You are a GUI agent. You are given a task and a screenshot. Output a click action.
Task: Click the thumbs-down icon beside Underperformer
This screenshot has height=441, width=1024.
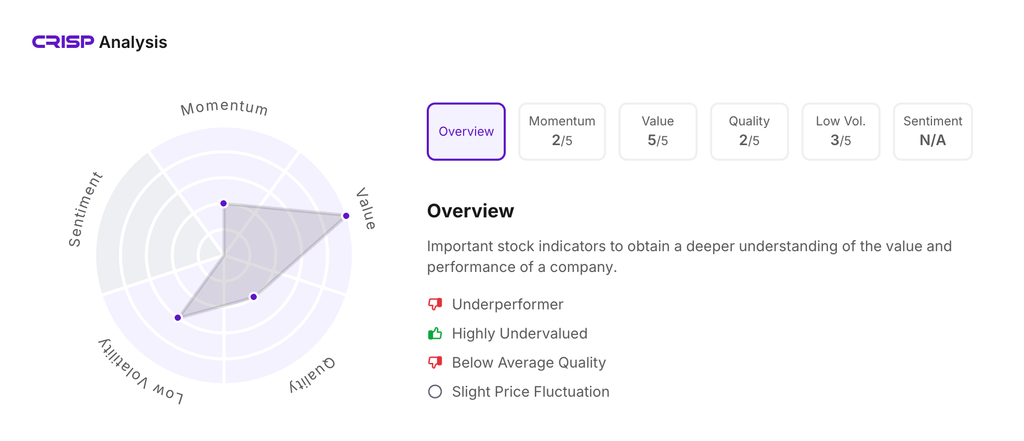tap(435, 304)
